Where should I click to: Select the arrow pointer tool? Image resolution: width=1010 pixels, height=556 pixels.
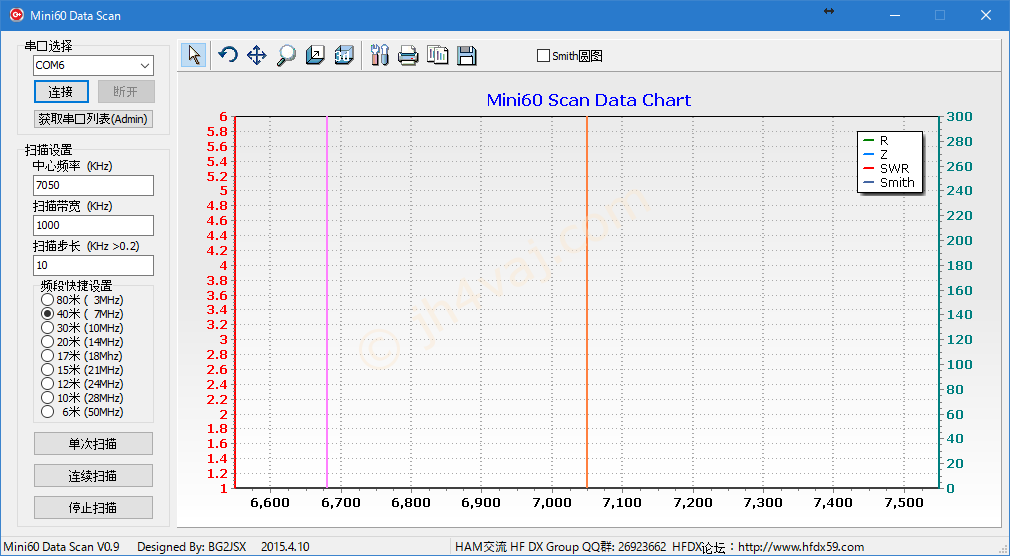[194, 55]
